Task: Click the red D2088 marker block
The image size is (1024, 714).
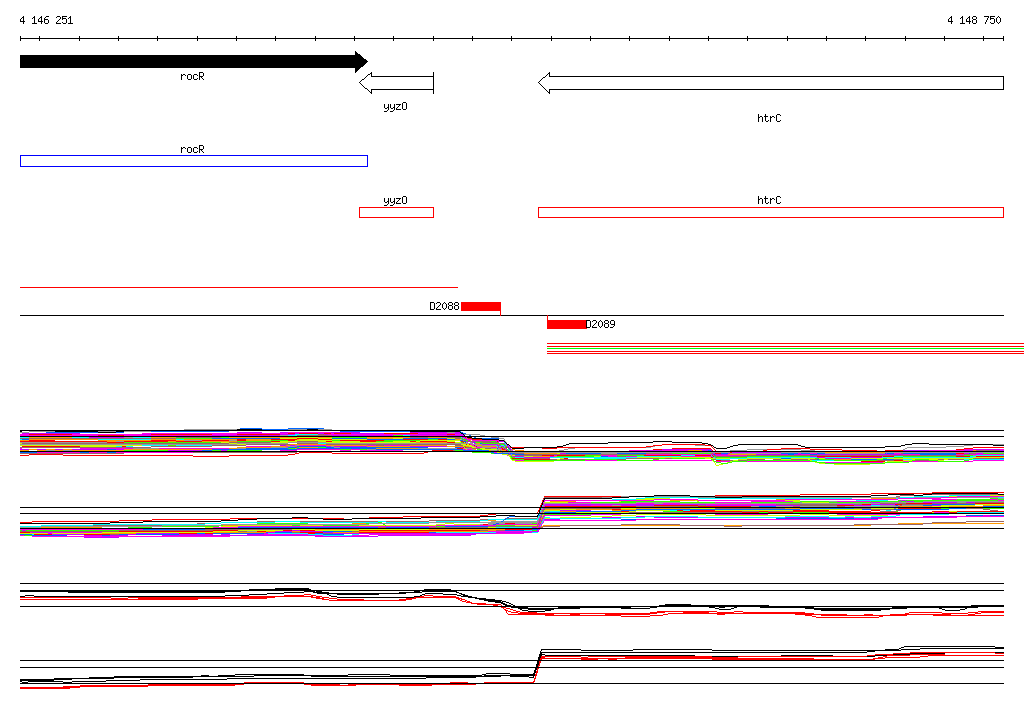Action: click(481, 306)
